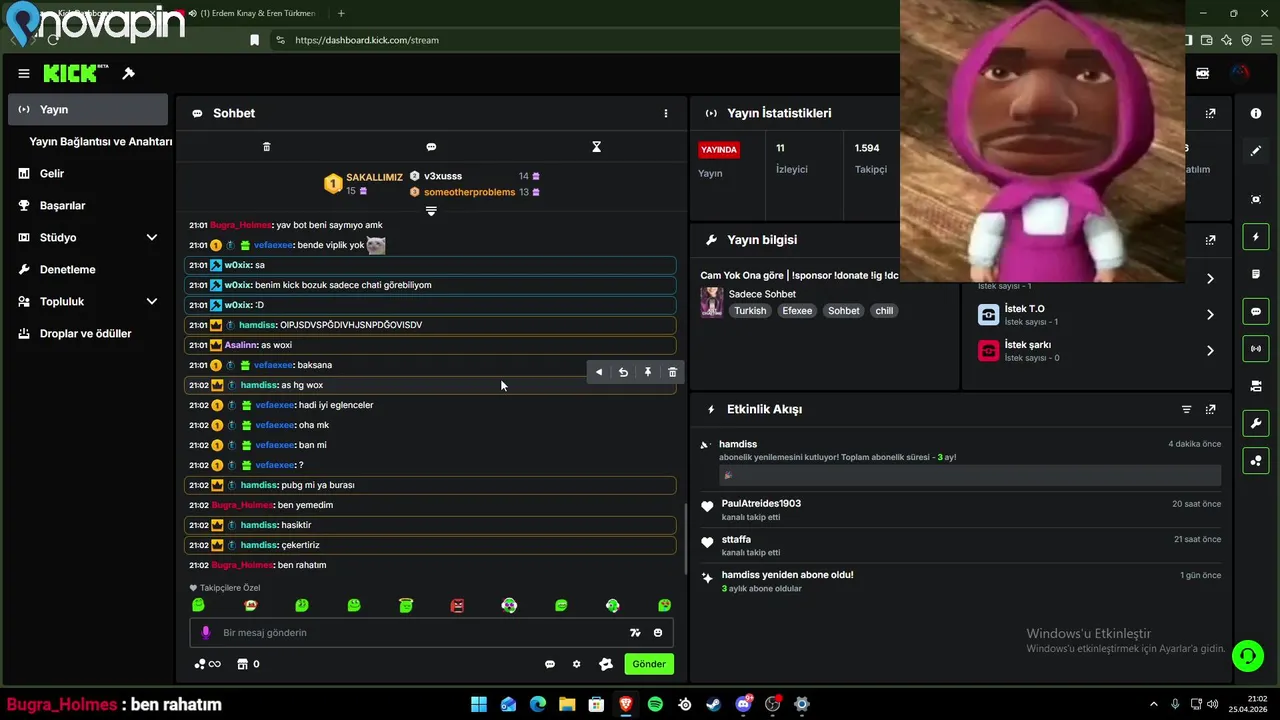This screenshot has width=1280, height=720.
Task: Delete the hovered hamdiss chat message
Action: [x=672, y=372]
